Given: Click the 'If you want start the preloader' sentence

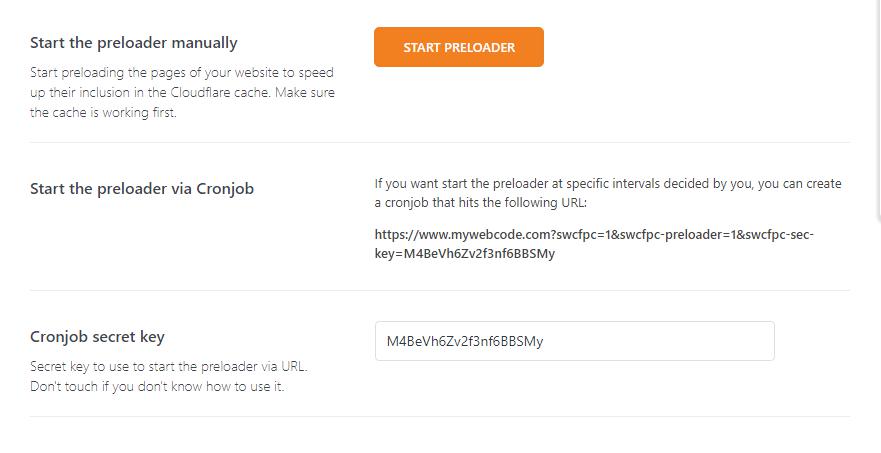Looking at the screenshot, I should [x=608, y=184].
